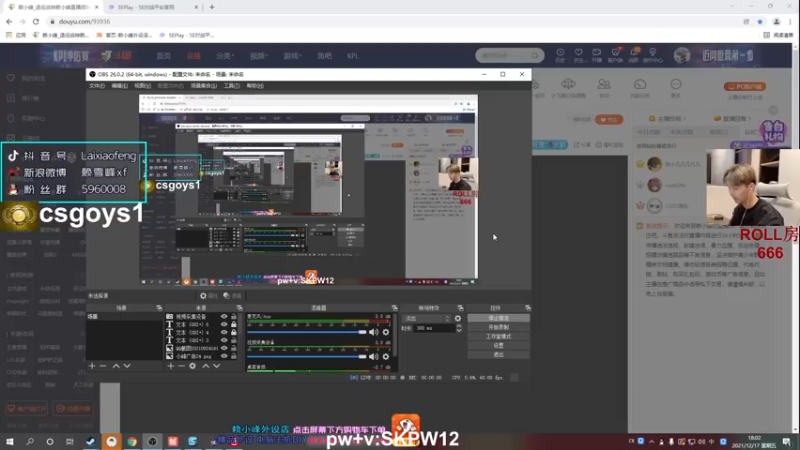Image resolution: width=800 pixels, height=450 pixels.
Task: Toggle visibility of 视频采集设备 source in OBS
Action: pyautogui.click(x=224, y=316)
